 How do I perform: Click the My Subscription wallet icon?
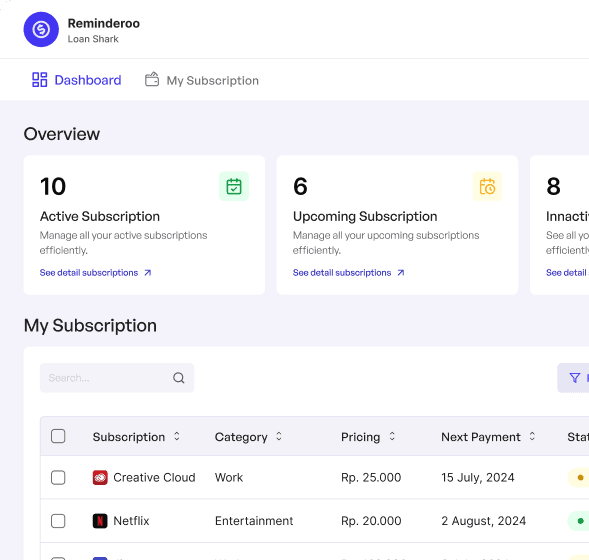point(152,79)
